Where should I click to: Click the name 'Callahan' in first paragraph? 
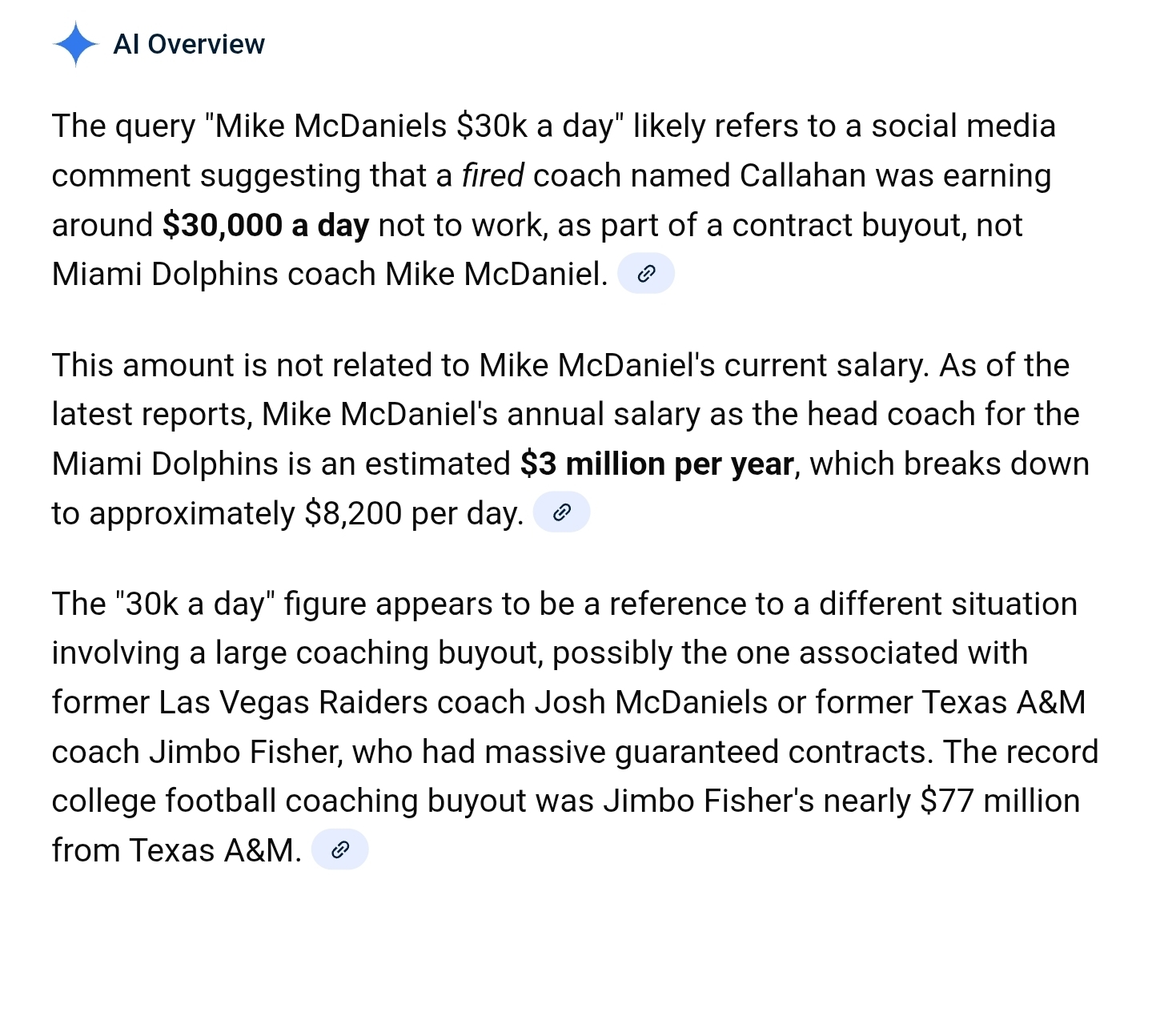[x=803, y=175]
